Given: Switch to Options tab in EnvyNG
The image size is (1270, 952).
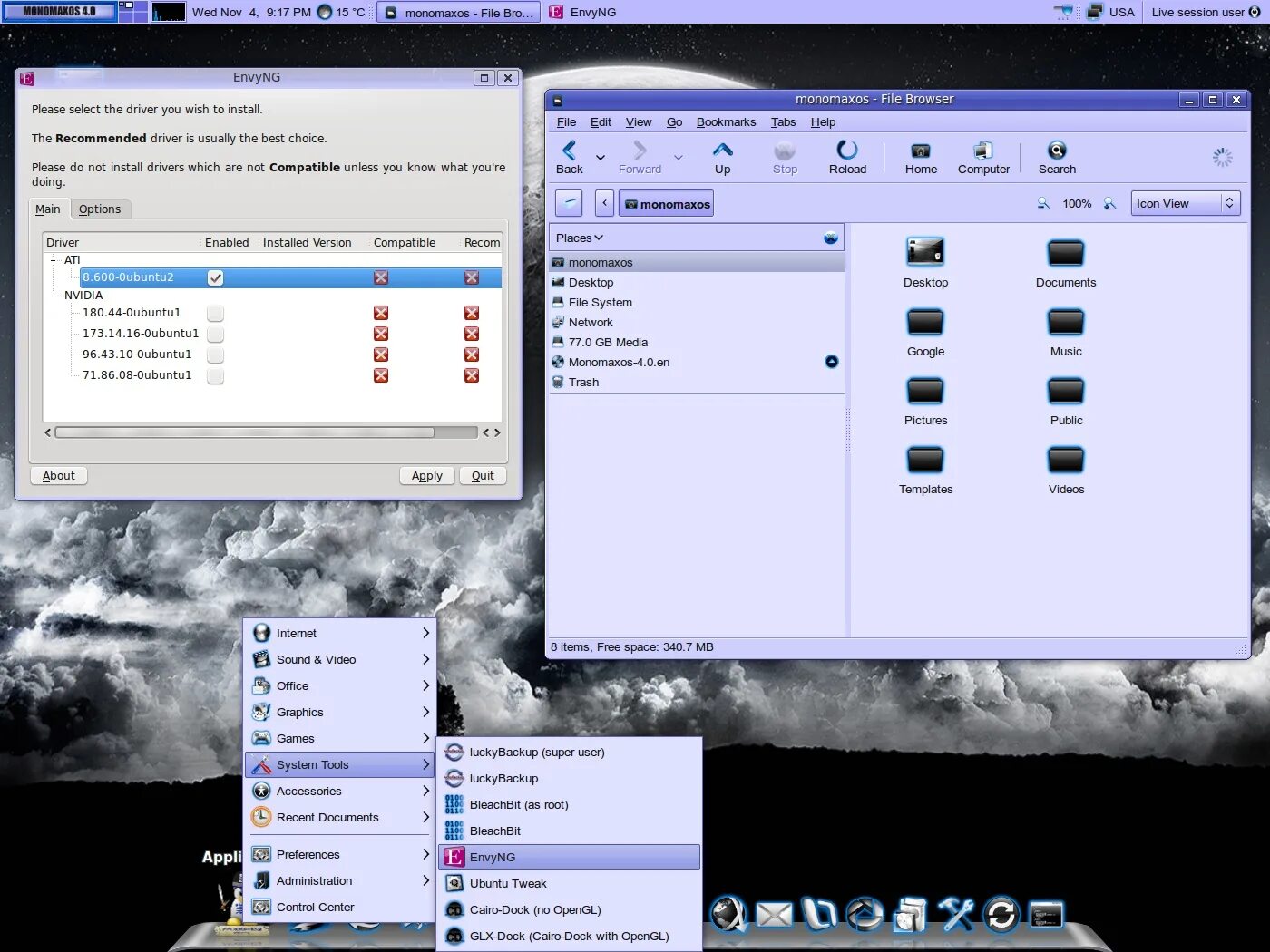Looking at the screenshot, I should pos(100,209).
